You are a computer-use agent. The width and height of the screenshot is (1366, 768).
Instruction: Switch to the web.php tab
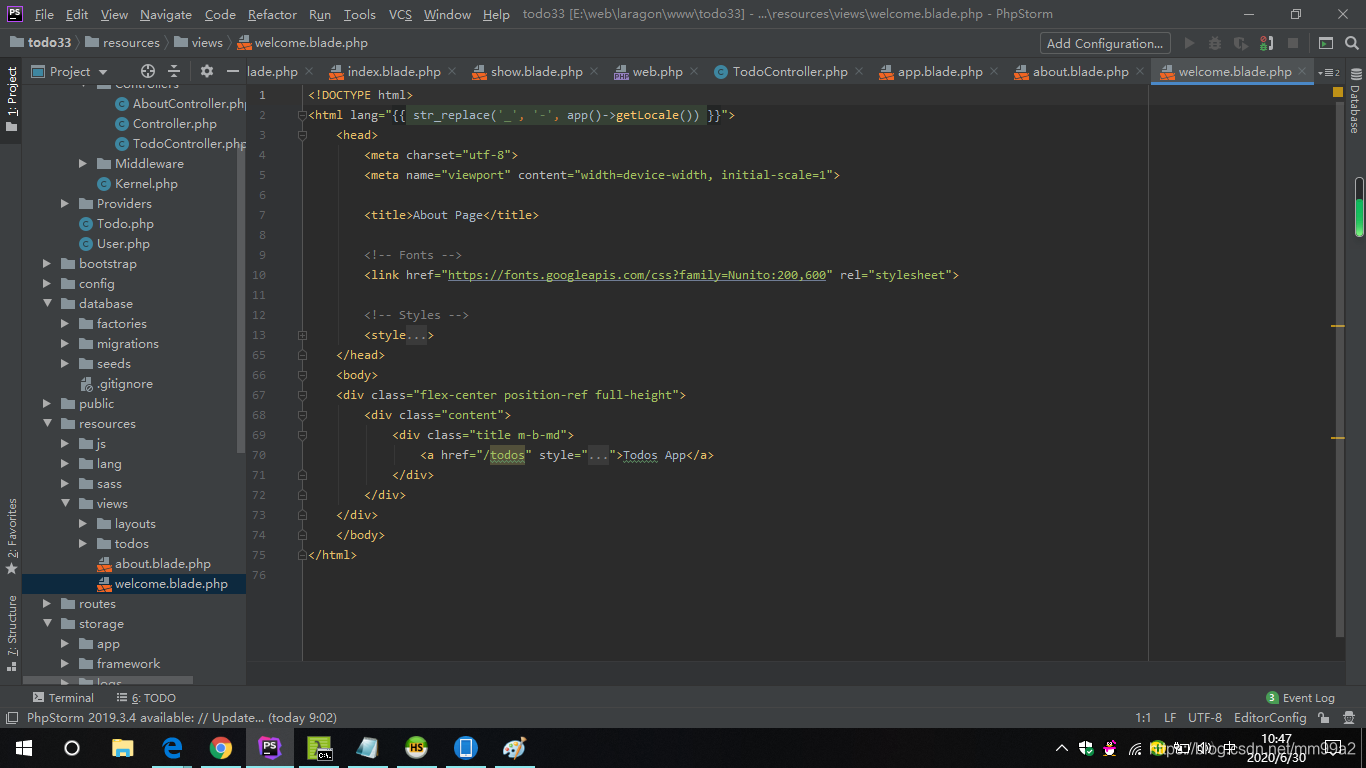(x=657, y=71)
